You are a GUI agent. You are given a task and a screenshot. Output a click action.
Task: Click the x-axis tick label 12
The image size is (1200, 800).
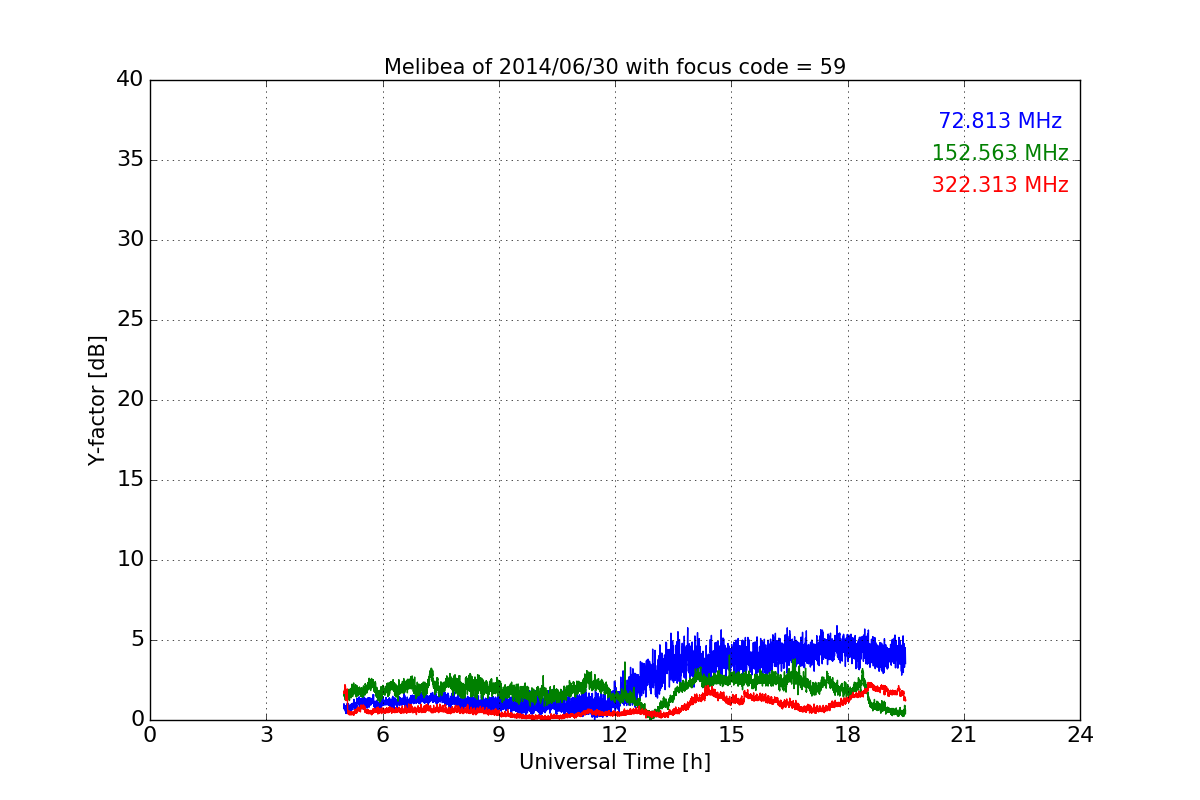[x=615, y=735]
